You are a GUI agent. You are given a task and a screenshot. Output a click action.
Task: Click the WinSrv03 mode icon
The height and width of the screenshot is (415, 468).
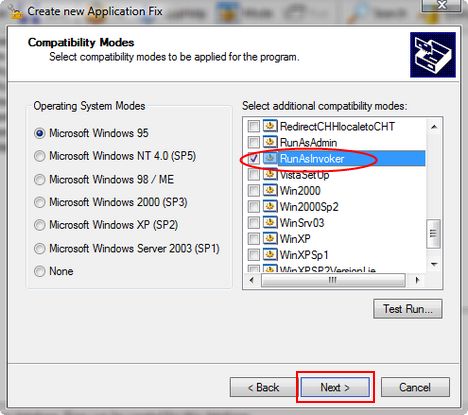[x=270, y=222]
